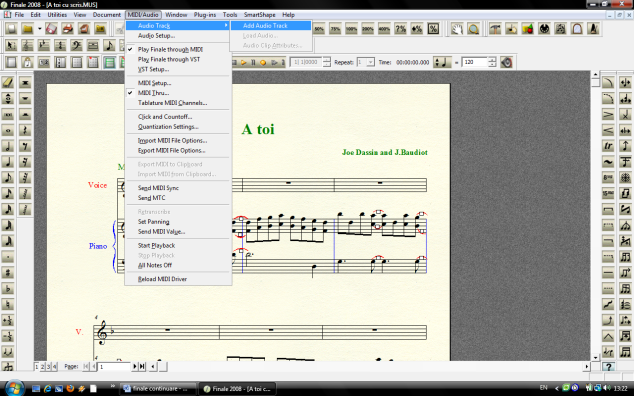Screen dimensions: 634x396
Task: Select the Zoom magnifier tool
Action: point(473,29)
